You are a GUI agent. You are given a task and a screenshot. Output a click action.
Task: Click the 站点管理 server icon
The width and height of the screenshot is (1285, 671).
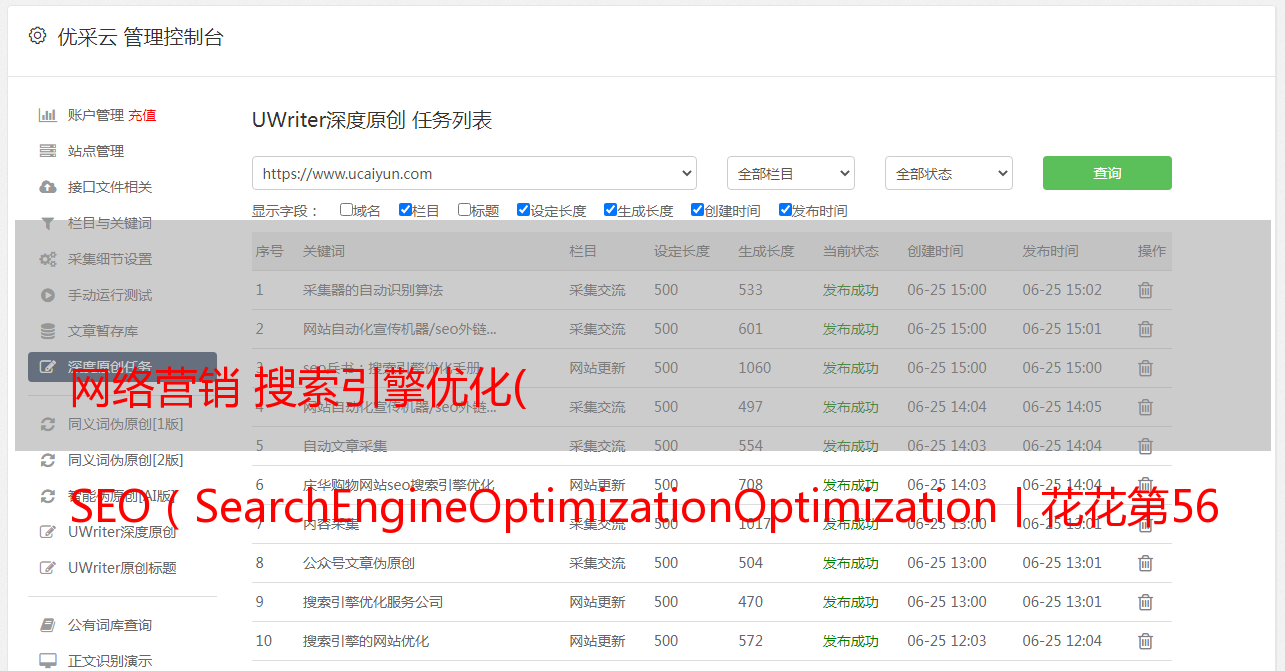(x=47, y=151)
